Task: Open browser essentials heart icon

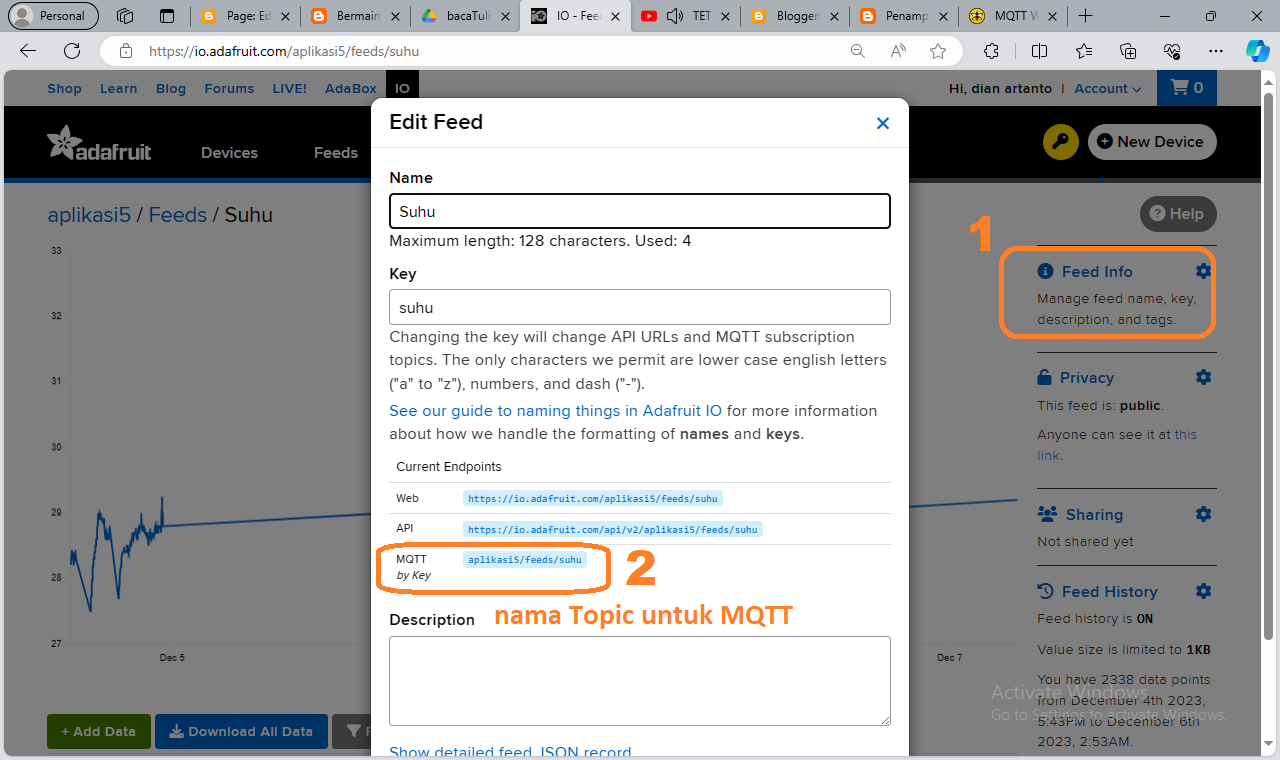Action: pyautogui.click(x=1173, y=51)
